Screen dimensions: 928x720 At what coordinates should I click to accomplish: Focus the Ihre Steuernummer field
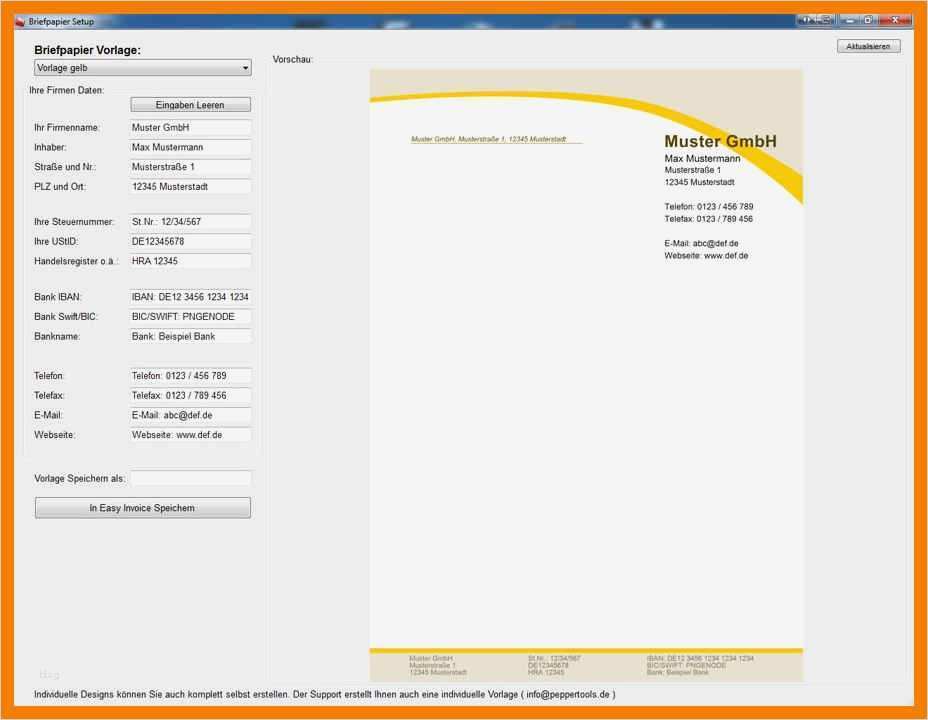tap(190, 222)
